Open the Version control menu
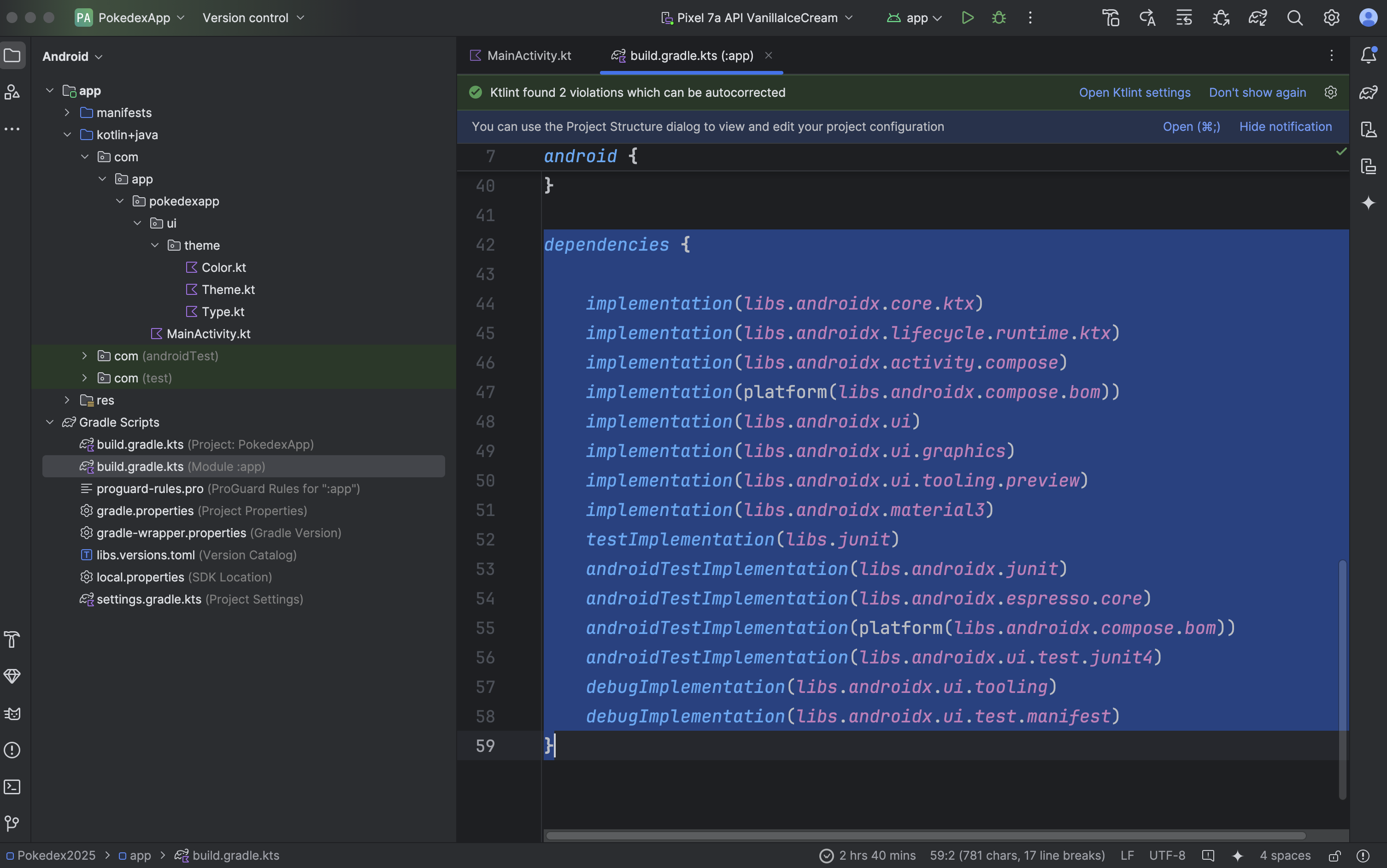Screen dimensions: 1387x868 click(x=253, y=18)
